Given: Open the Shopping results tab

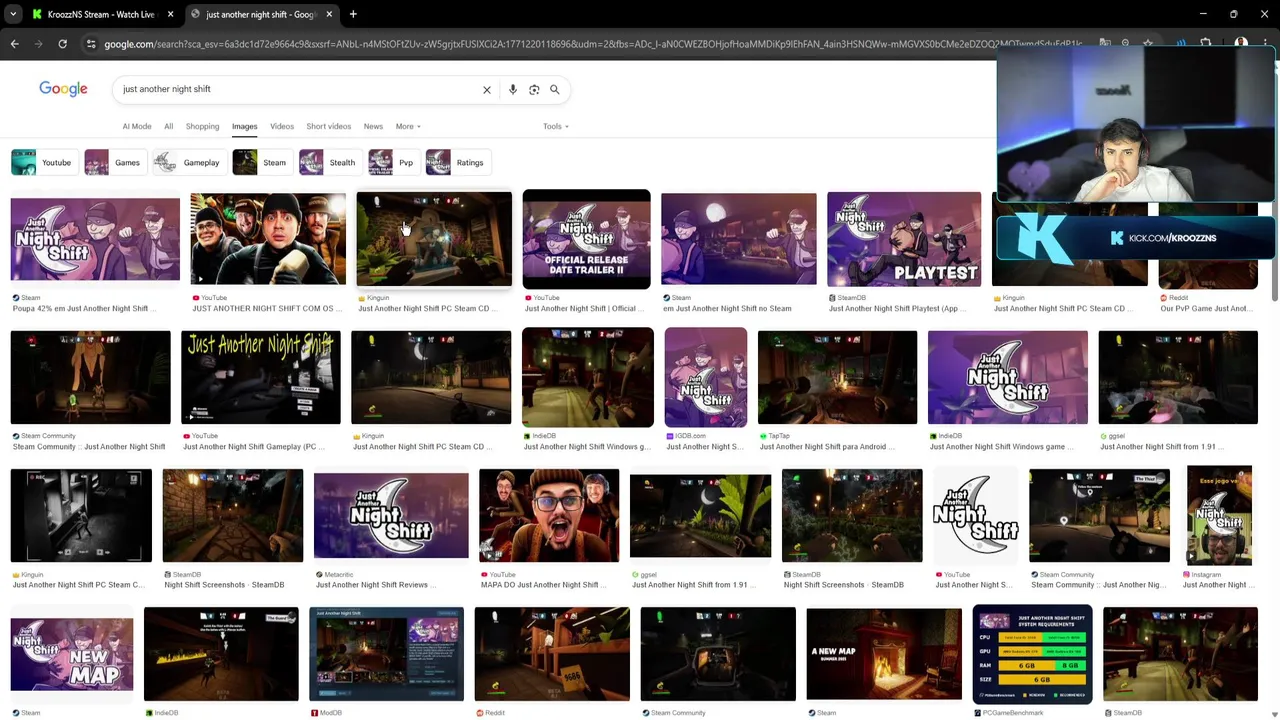Looking at the screenshot, I should click(x=202, y=126).
